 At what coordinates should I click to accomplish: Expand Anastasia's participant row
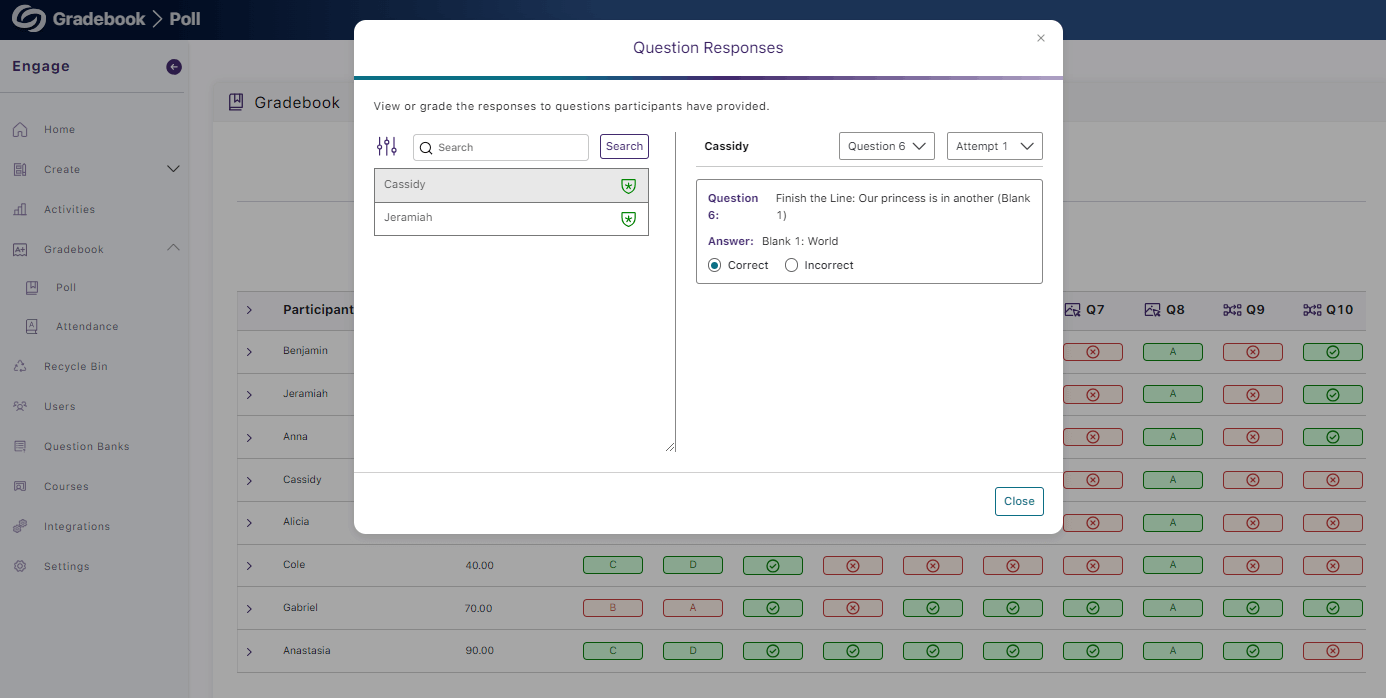tap(250, 652)
